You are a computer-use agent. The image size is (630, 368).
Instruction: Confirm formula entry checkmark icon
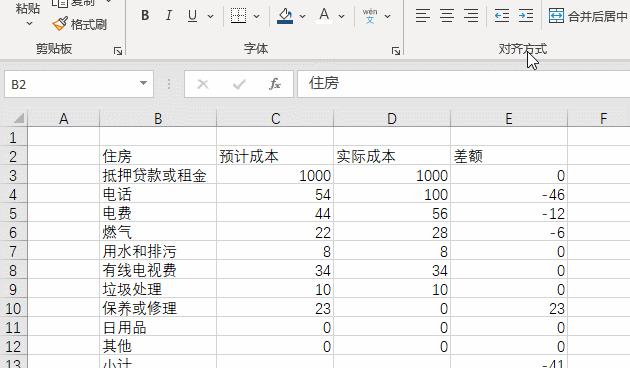[x=239, y=84]
